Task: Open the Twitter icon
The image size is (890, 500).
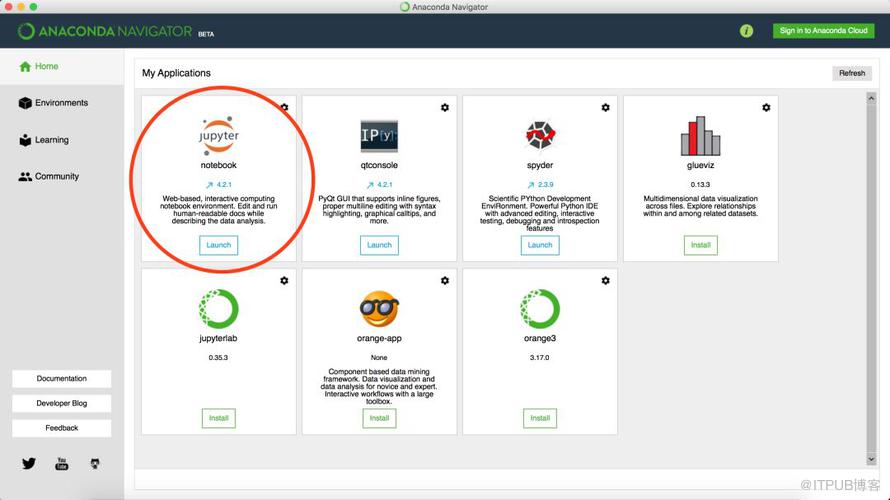Action: pyautogui.click(x=28, y=464)
